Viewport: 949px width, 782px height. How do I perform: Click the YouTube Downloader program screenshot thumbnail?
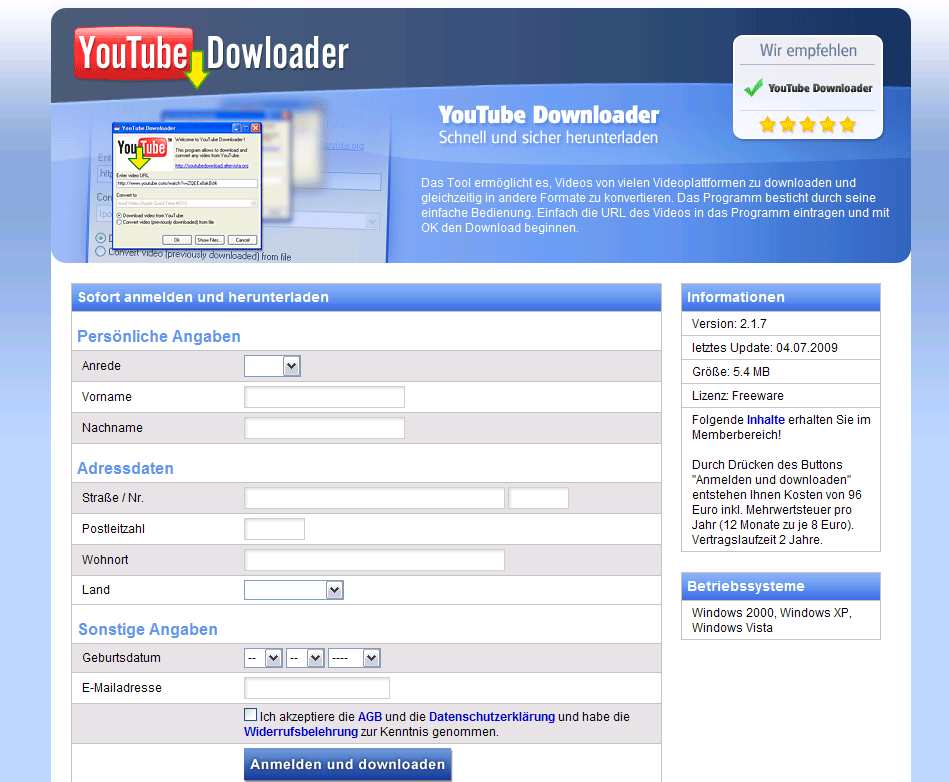click(187, 185)
